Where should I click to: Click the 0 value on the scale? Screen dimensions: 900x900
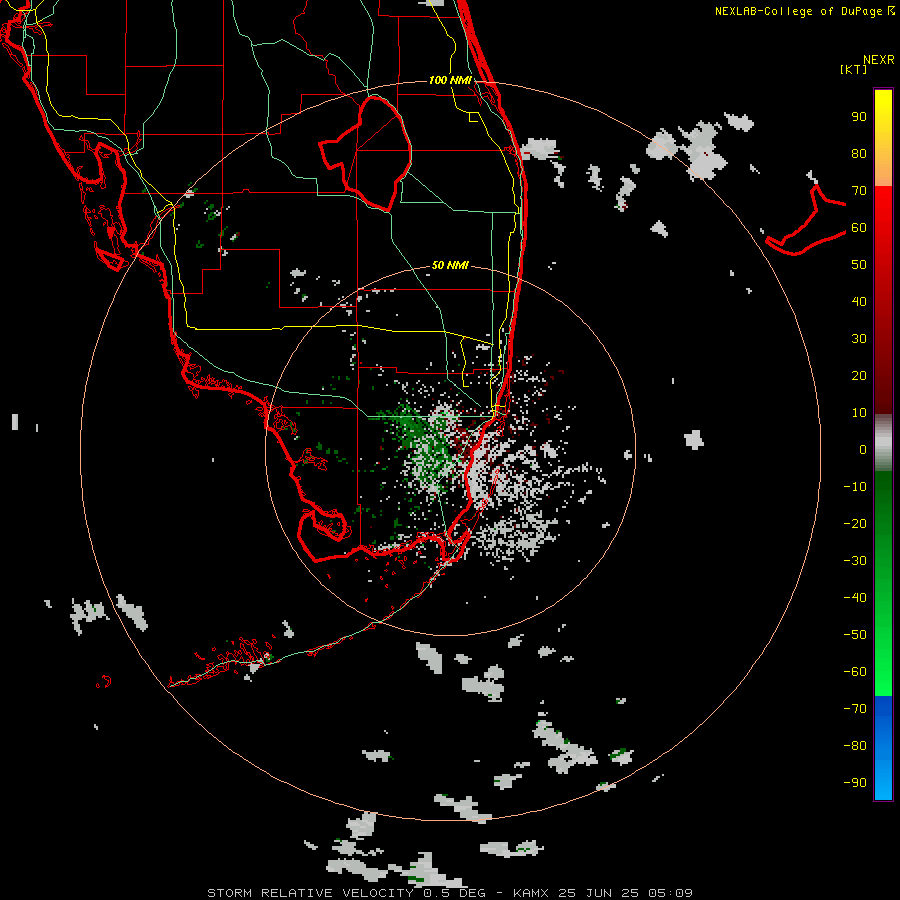[863, 449]
